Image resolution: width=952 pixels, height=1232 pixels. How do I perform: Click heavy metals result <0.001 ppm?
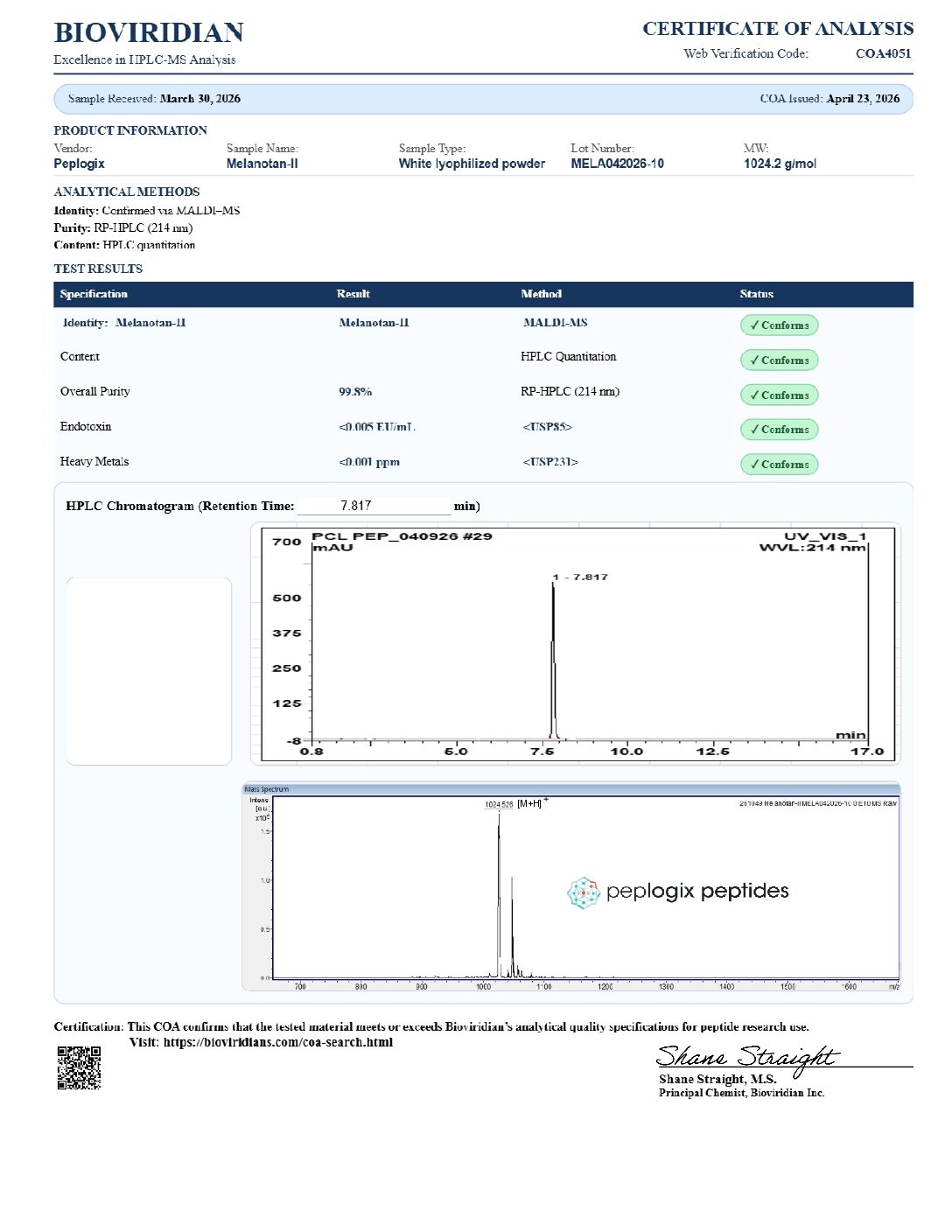point(369,462)
